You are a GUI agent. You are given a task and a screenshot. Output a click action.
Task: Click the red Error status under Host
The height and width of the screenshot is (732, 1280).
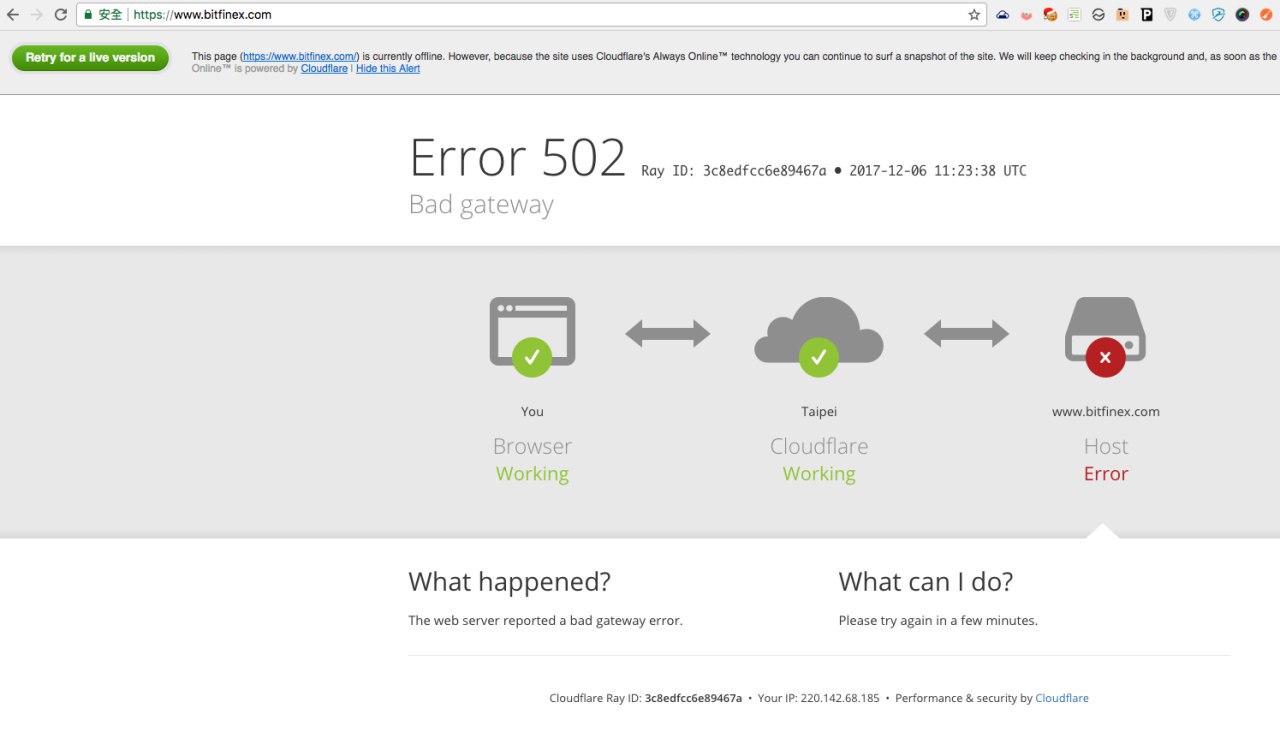1106,474
